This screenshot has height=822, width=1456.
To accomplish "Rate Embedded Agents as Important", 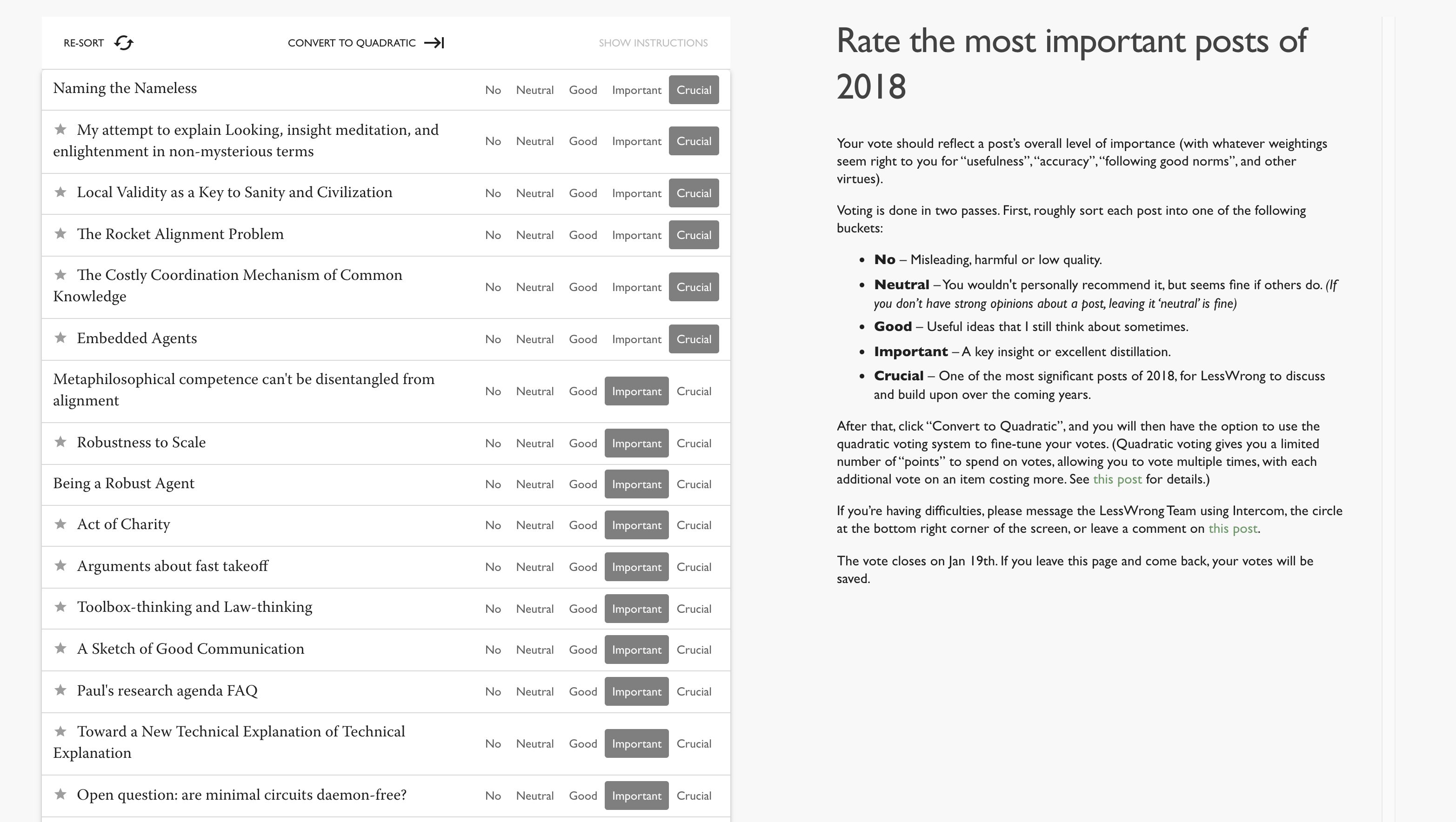I will 636,339.
